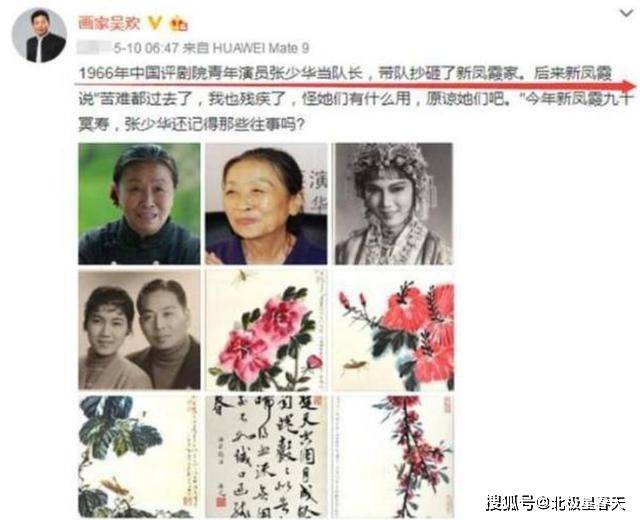This screenshot has height=520, width=640.
Task: Expand the post options chevron menu
Action: pos(626,14)
